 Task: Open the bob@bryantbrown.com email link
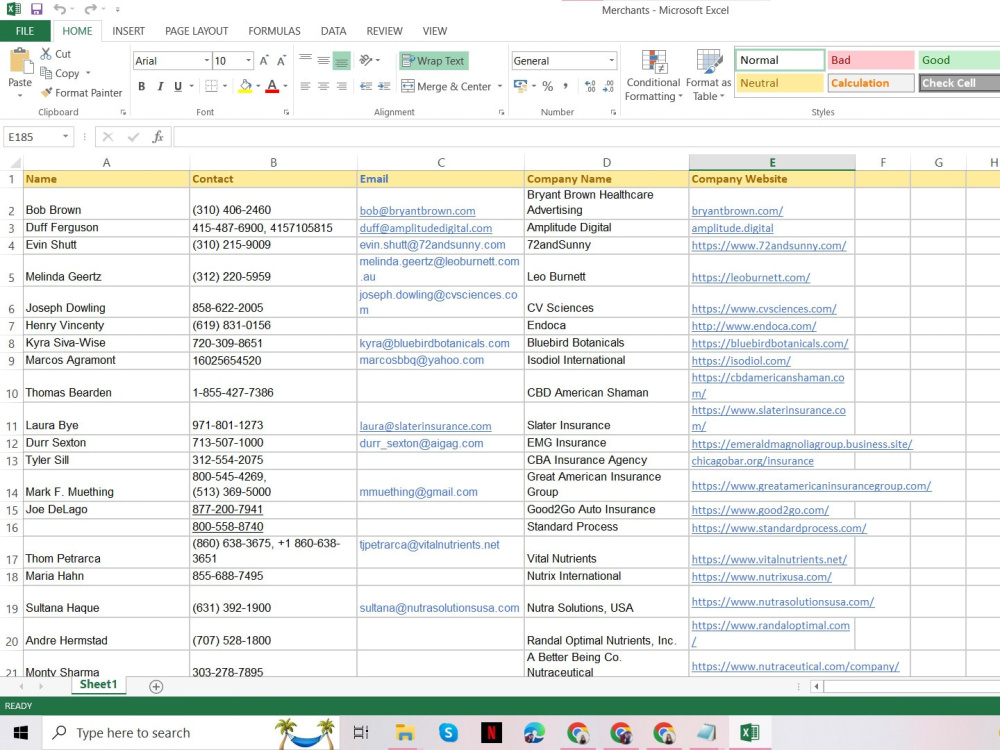pyautogui.click(x=417, y=211)
